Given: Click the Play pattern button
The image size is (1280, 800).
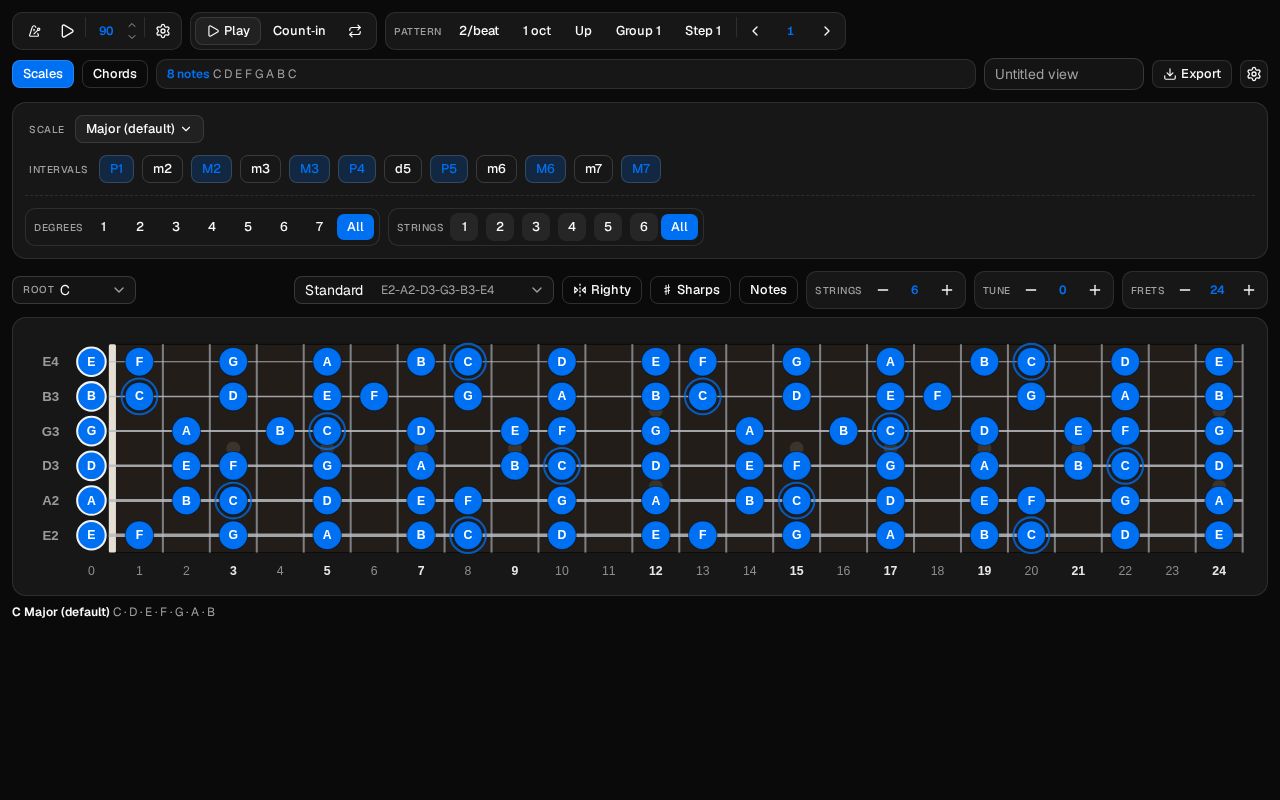Looking at the screenshot, I should pos(228,31).
